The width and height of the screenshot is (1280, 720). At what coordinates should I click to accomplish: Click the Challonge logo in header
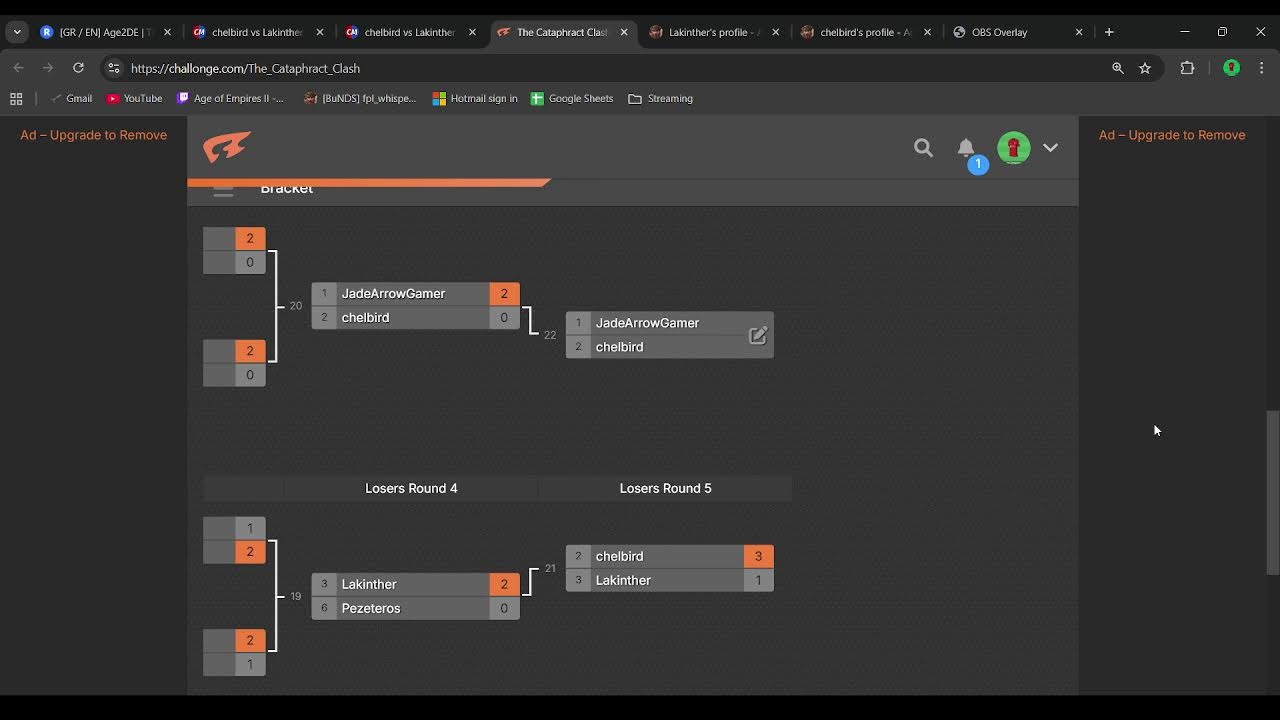click(x=227, y=148)
